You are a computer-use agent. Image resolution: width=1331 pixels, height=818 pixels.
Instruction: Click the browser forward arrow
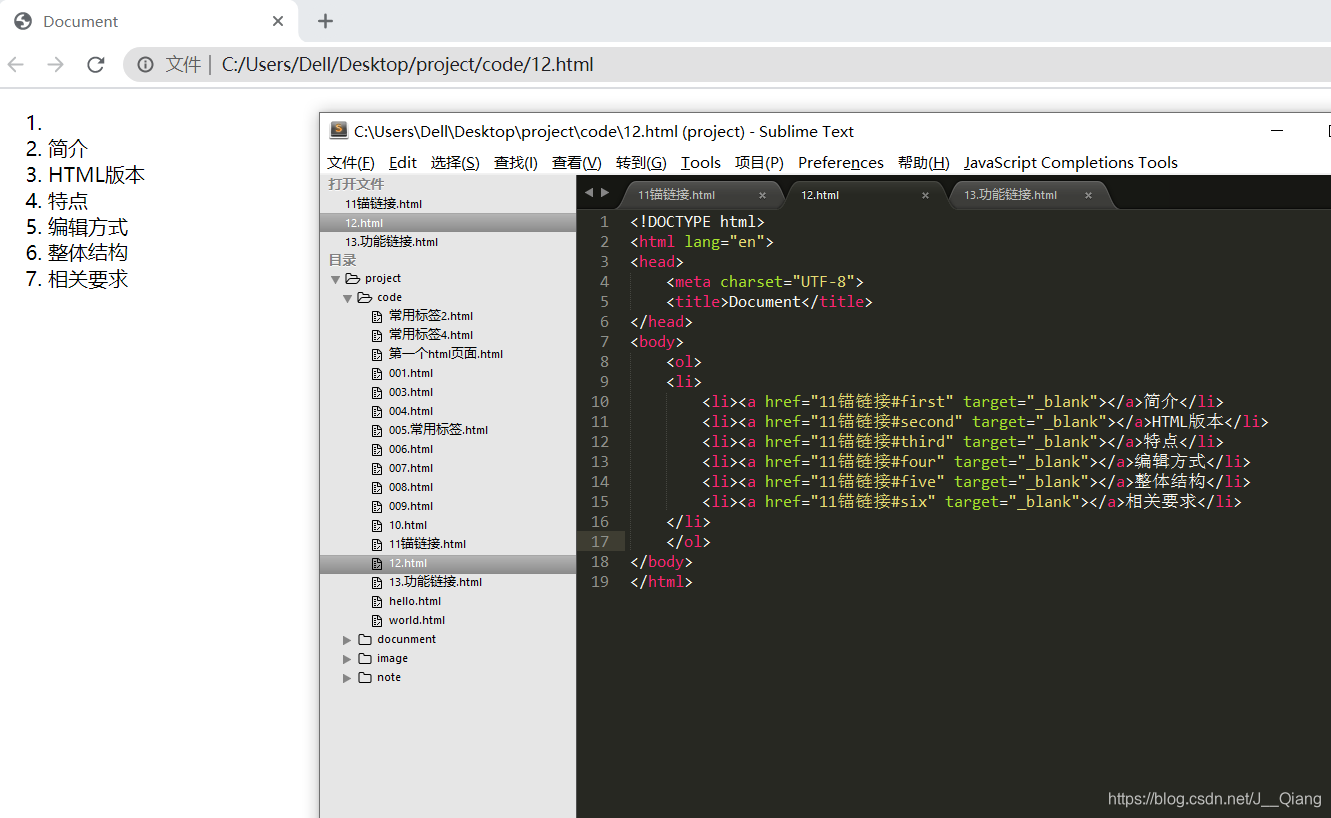click(x=56, y=65)
